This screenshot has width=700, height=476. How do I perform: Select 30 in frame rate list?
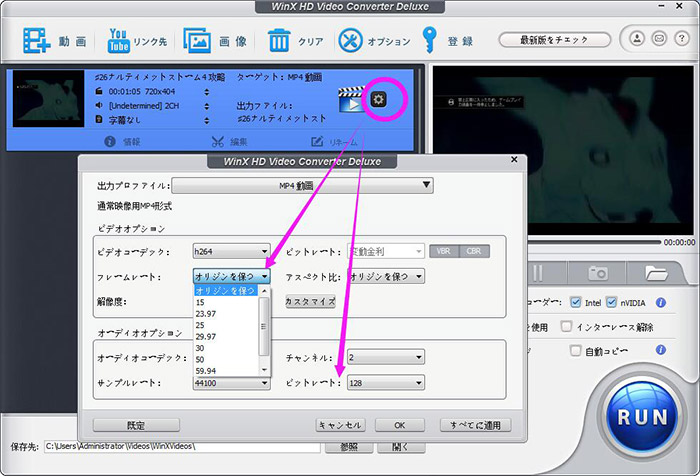226,348
